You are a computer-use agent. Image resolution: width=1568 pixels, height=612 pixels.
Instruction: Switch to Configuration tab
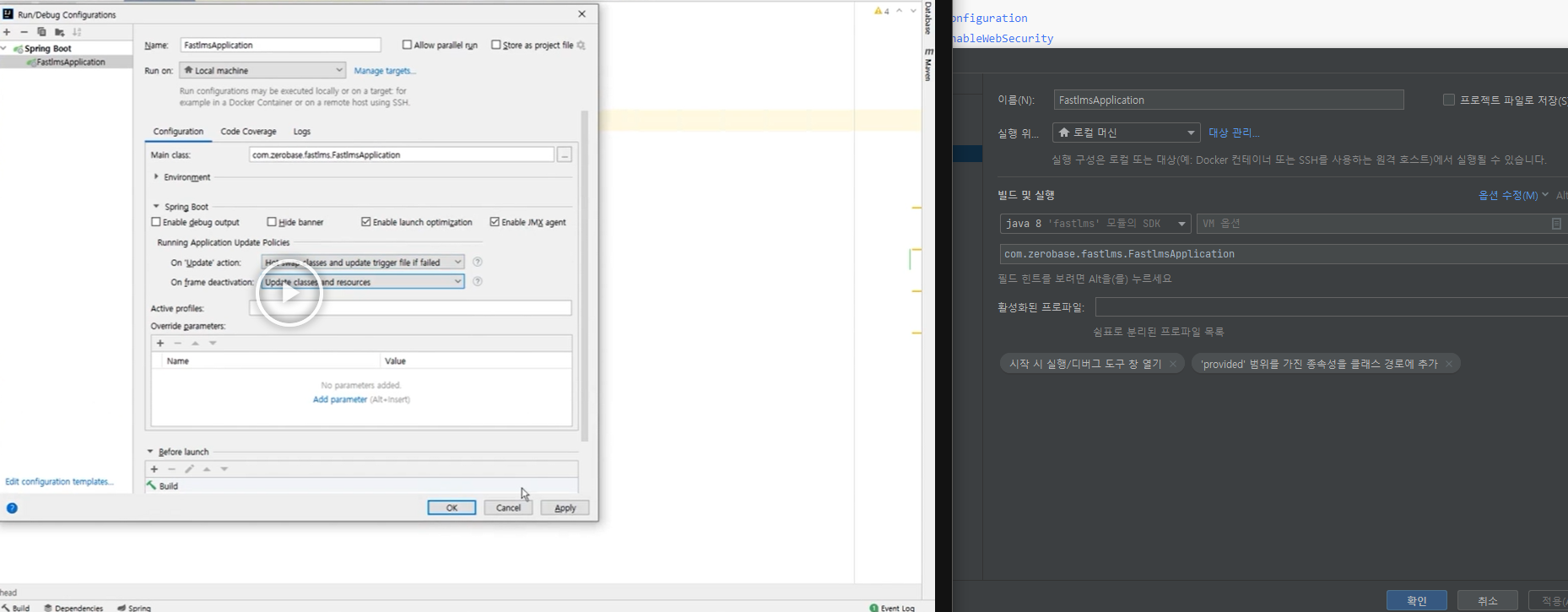[x=178, y=132]
